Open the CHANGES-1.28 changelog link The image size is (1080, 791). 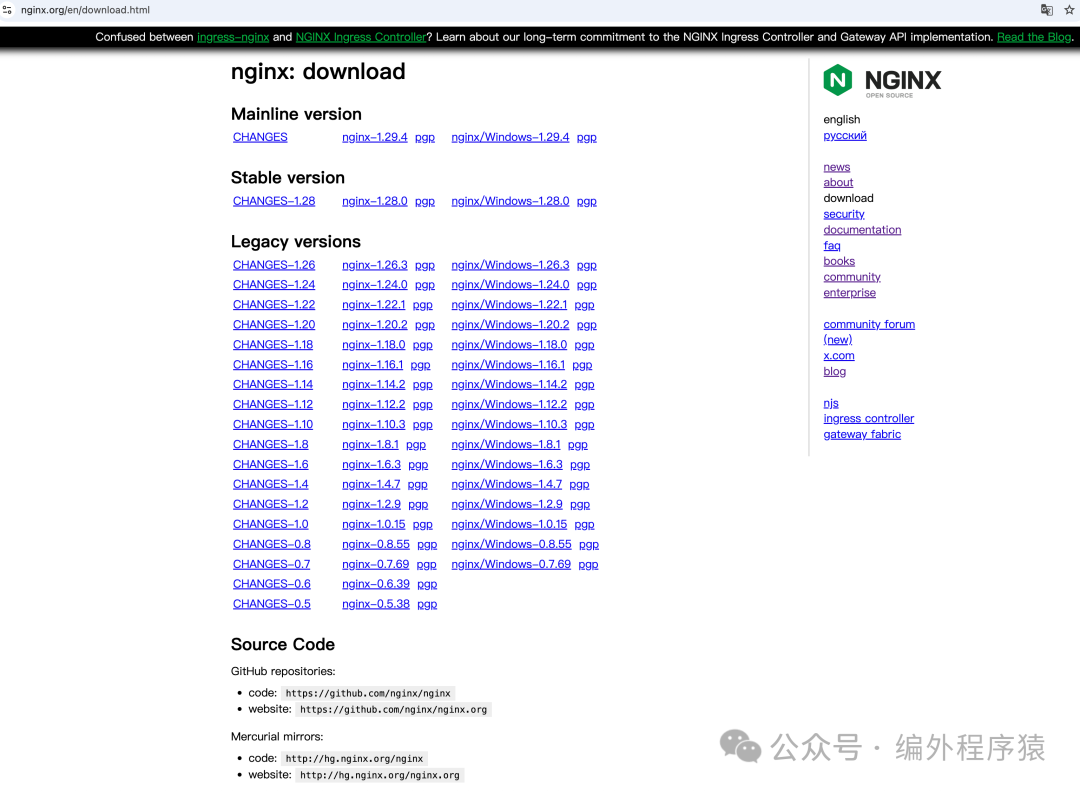pos(273,202)
